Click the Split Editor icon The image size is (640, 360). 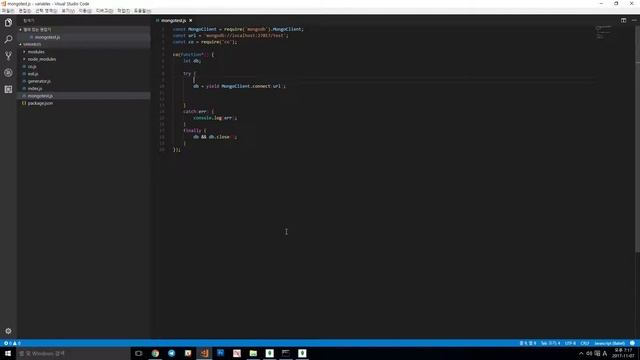(x=623, y=20)
